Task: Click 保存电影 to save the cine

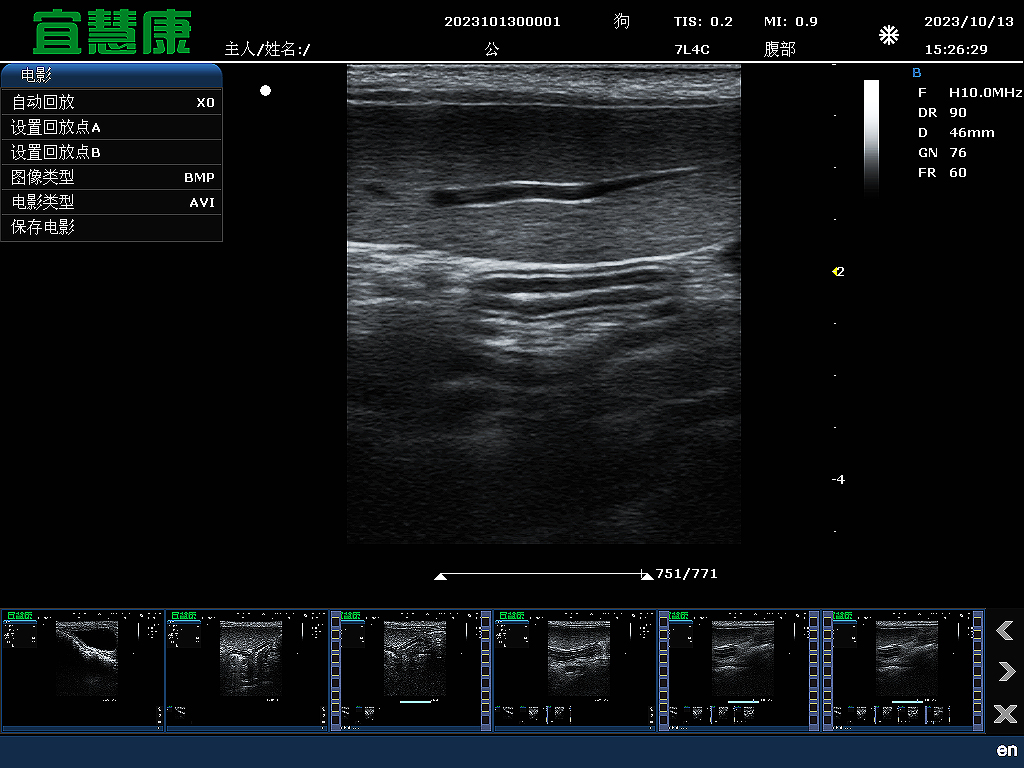Action: pos(111,227)
